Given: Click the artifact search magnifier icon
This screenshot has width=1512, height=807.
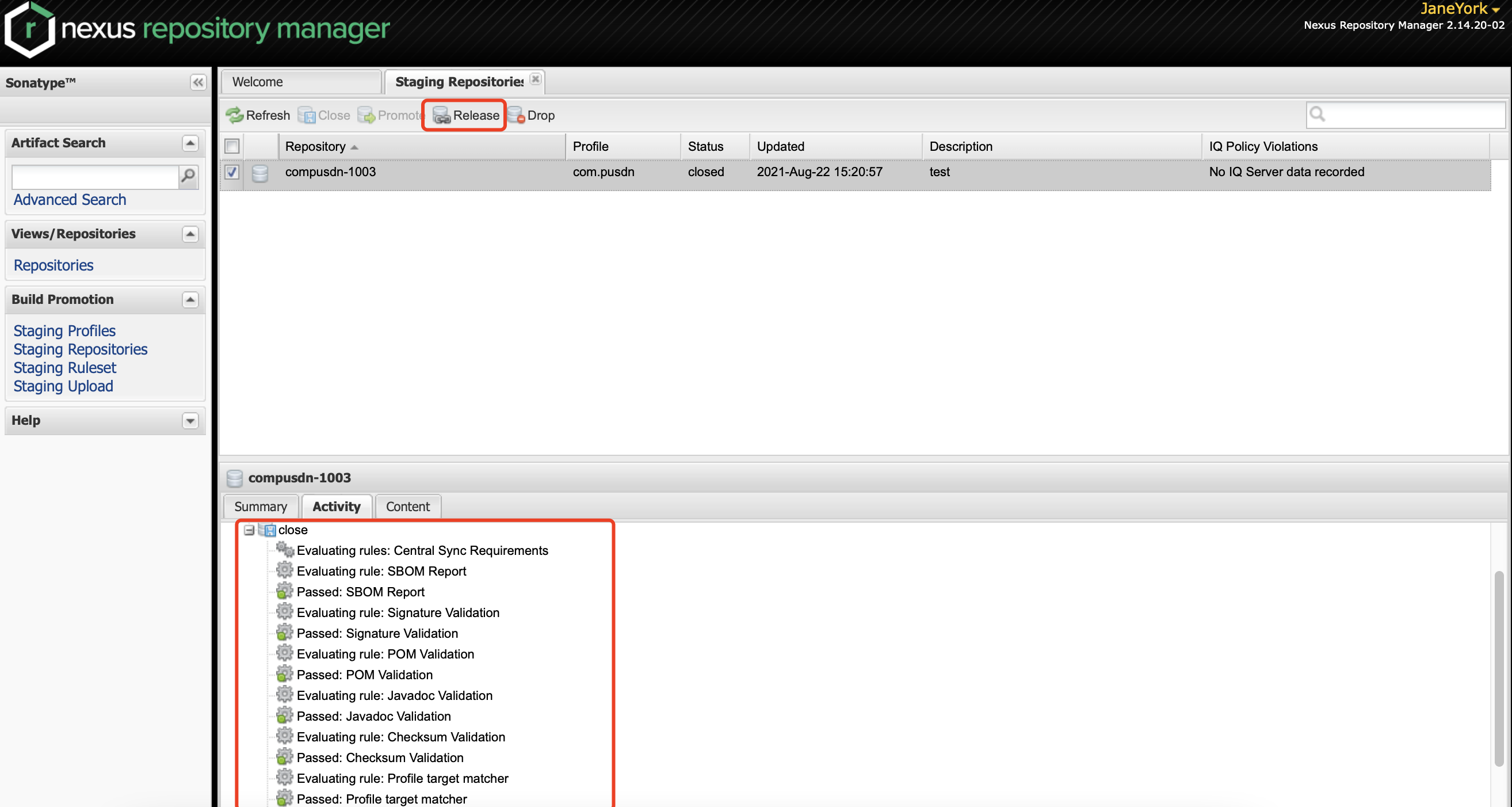Looking at the screenshot, I should coord(188,176).
